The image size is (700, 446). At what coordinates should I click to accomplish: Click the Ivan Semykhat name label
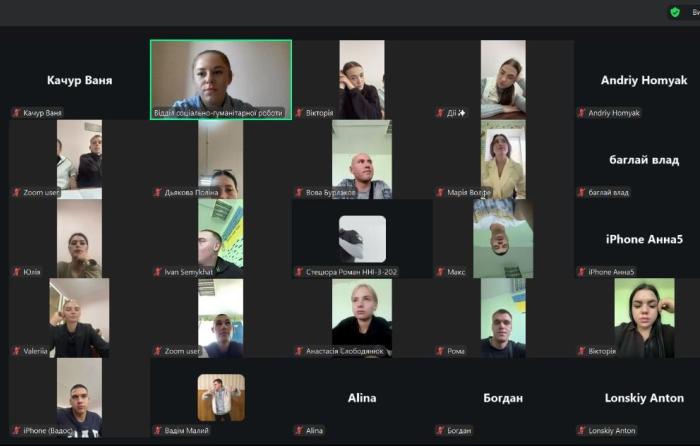[188, 272]
